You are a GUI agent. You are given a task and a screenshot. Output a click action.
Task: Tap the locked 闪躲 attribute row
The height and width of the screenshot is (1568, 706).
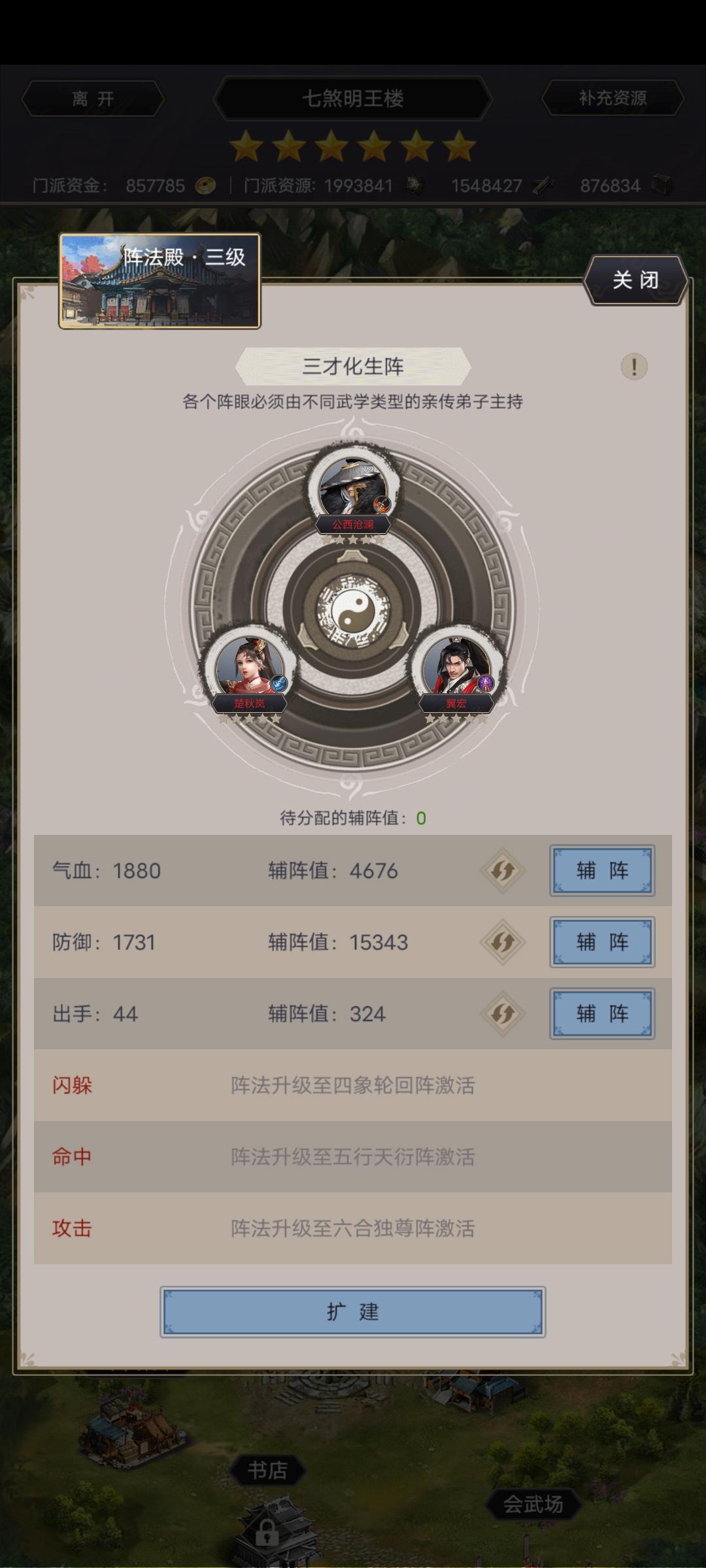pos(353,1085)
